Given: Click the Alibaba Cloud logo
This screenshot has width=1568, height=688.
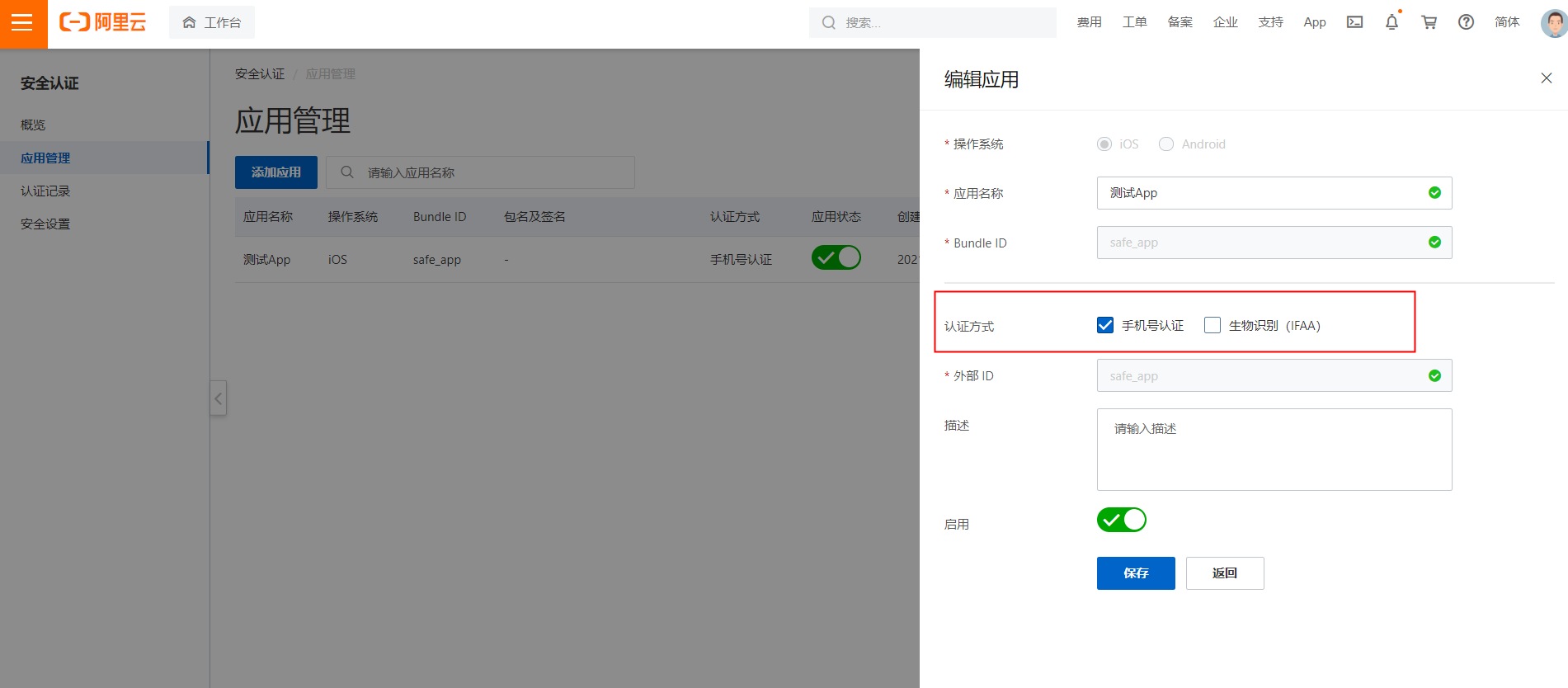Looking at the screenshot, I should (102, 22).
